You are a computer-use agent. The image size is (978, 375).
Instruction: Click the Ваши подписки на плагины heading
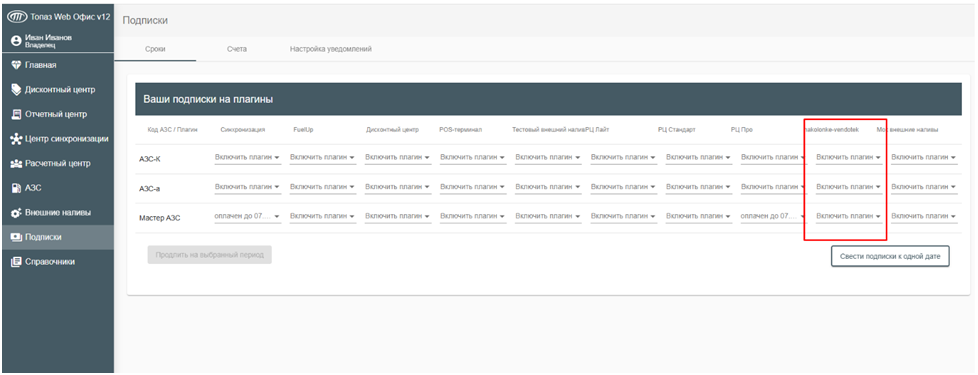click(208, 99)
